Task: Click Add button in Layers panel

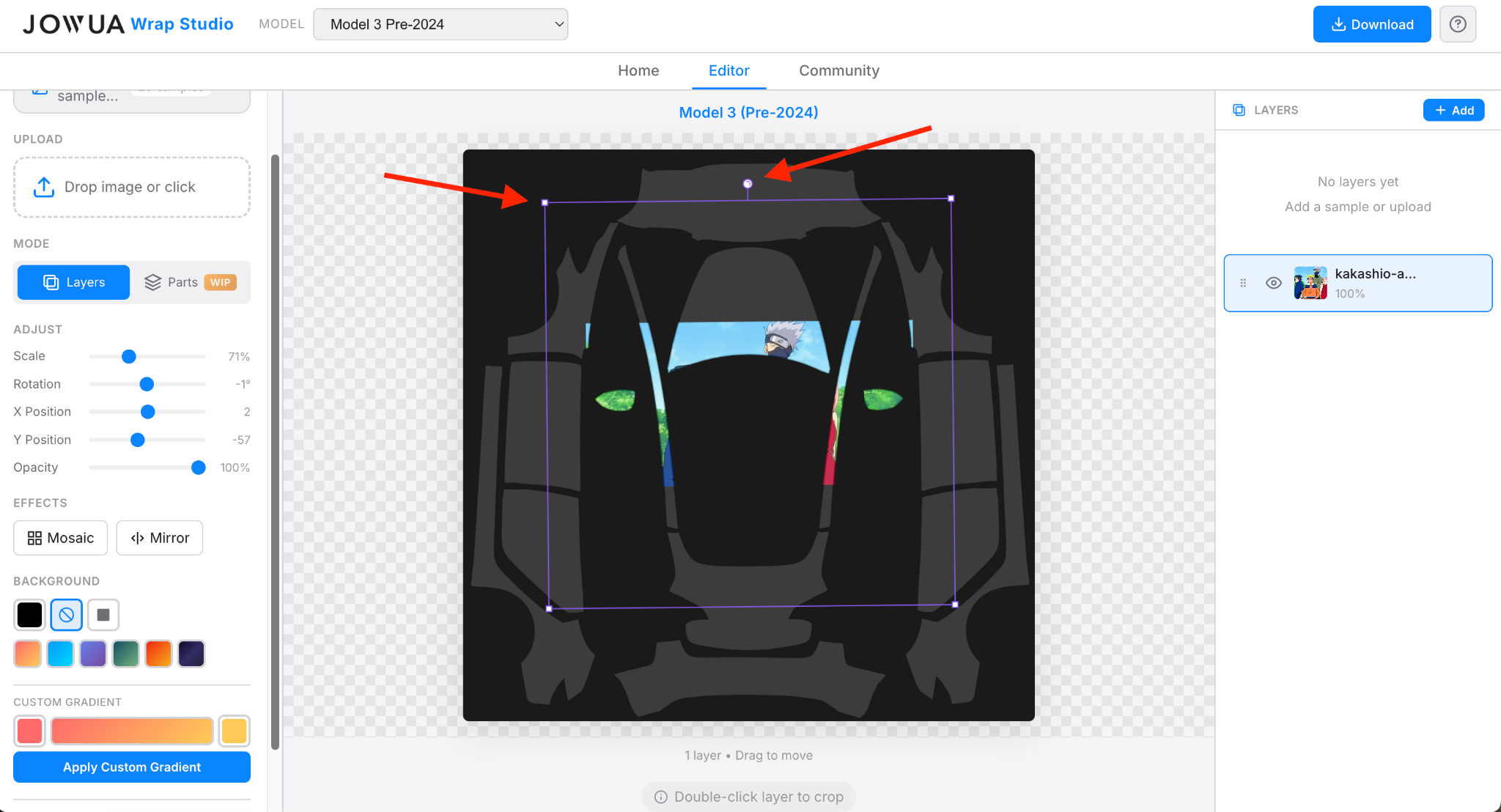Action: pyautogui.click(x=1453, y=110)
